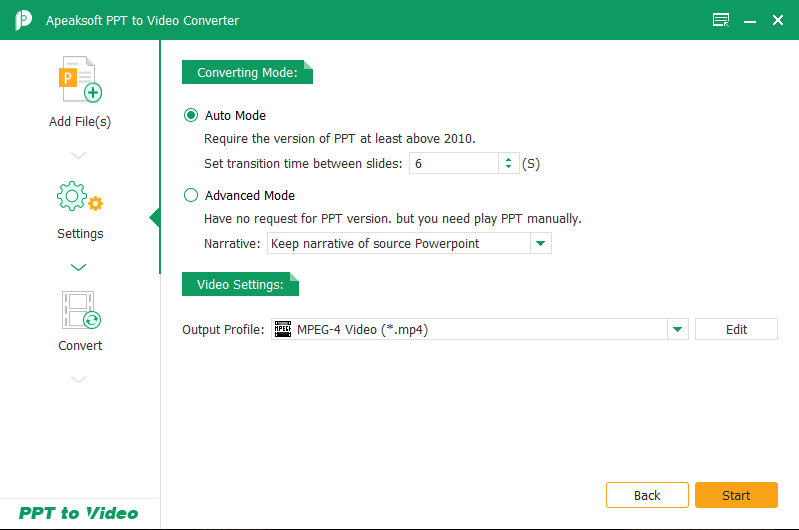Click the chevron below Convert
The width and height of the screenshot is (799, 530).
(78, 379)
